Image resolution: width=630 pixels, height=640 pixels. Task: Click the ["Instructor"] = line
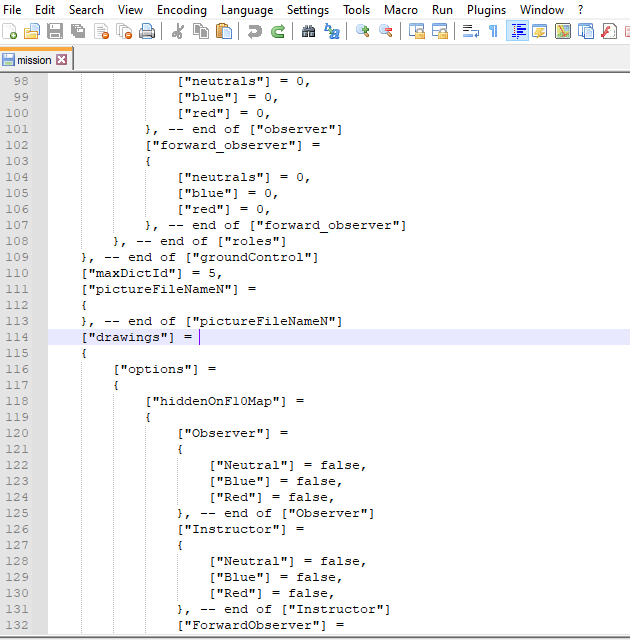pos(240,529)
